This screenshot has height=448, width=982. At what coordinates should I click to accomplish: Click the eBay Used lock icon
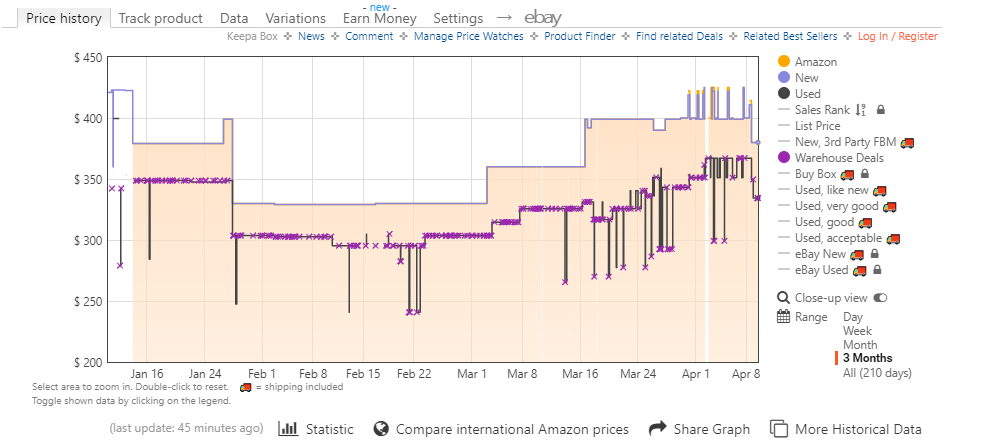[877, 271]
